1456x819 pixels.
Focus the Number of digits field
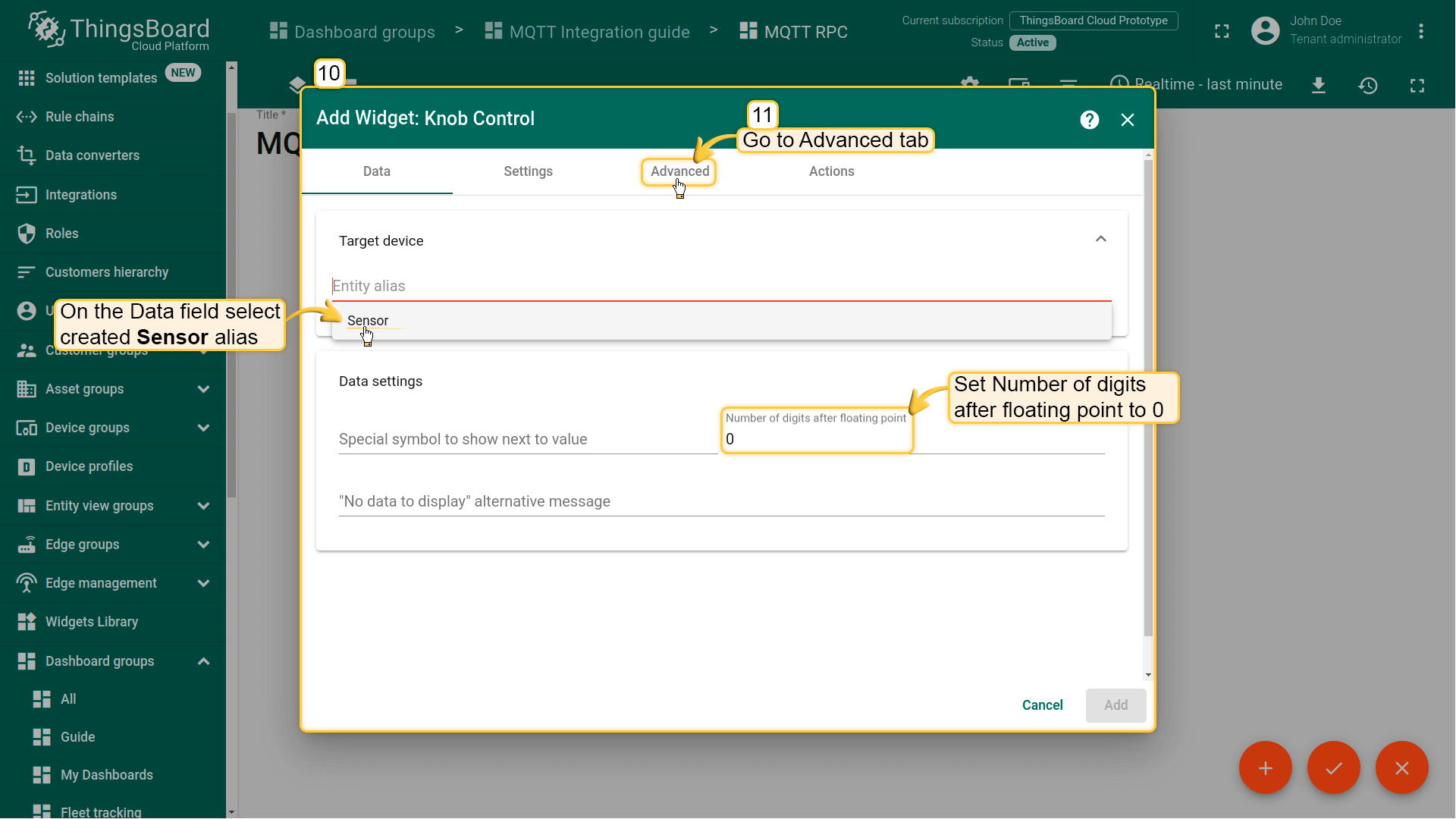tap(815, 439)
